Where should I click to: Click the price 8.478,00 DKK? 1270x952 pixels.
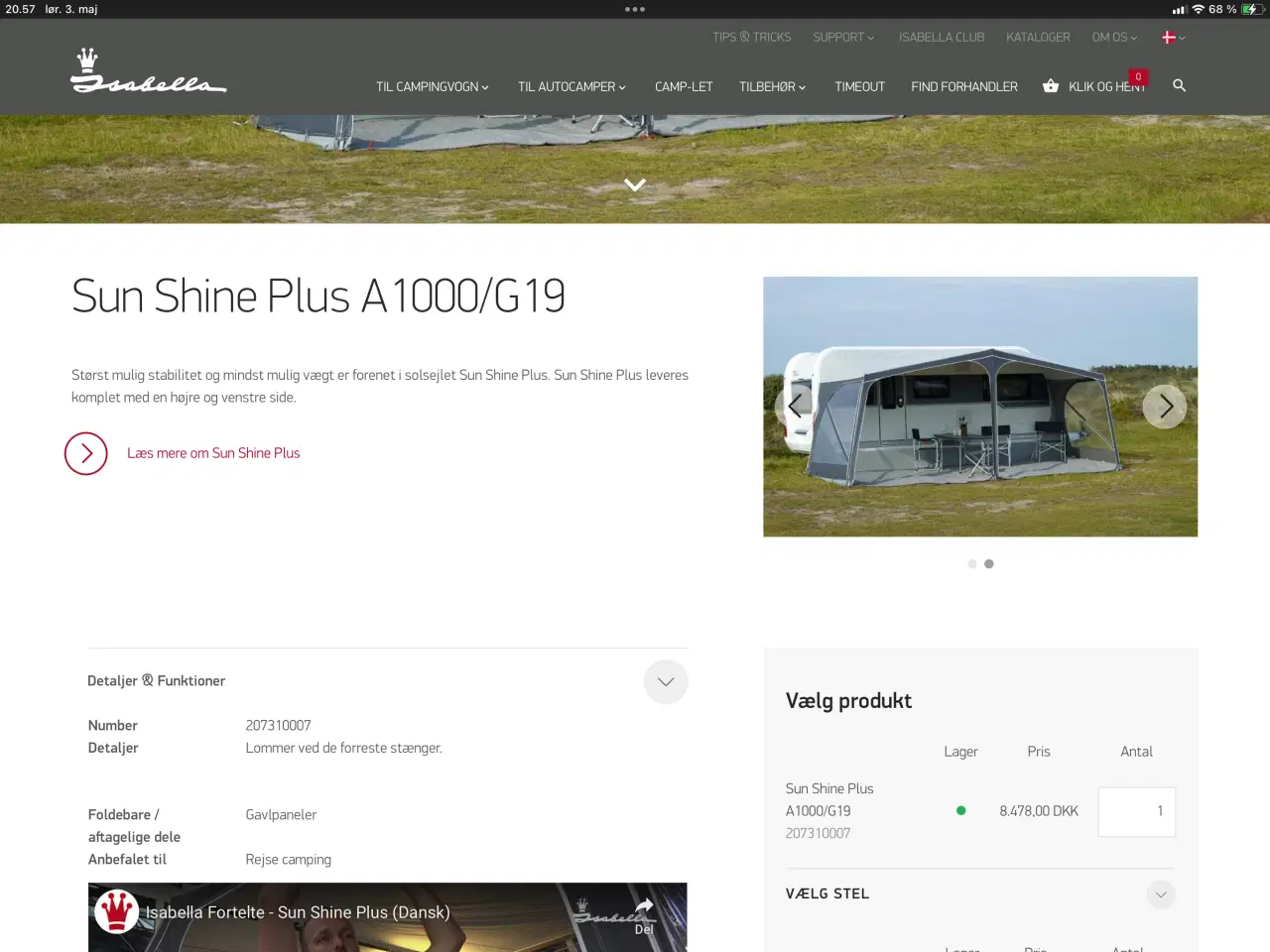(x=1039, y=811)
